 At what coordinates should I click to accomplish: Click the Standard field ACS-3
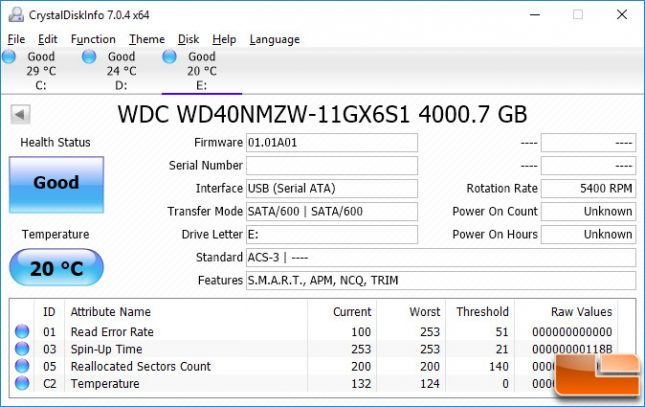coord(441,258)
